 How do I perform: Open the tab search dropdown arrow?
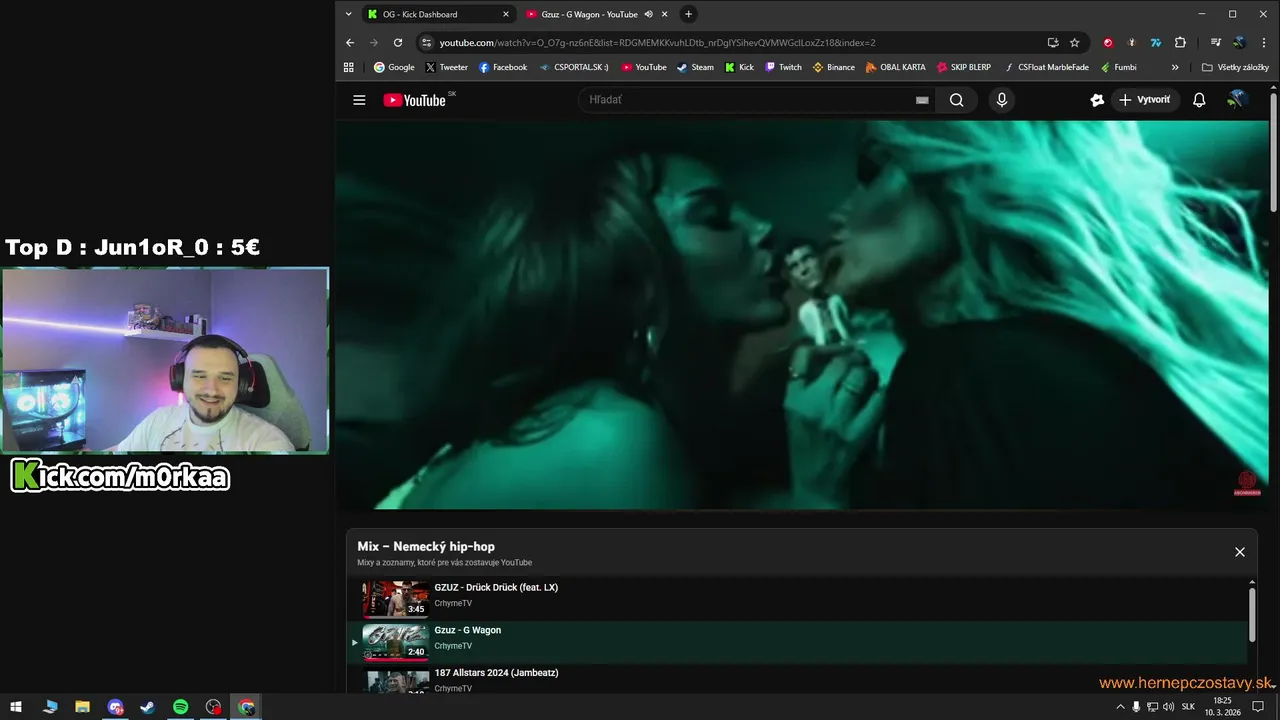tap(348, 14)
